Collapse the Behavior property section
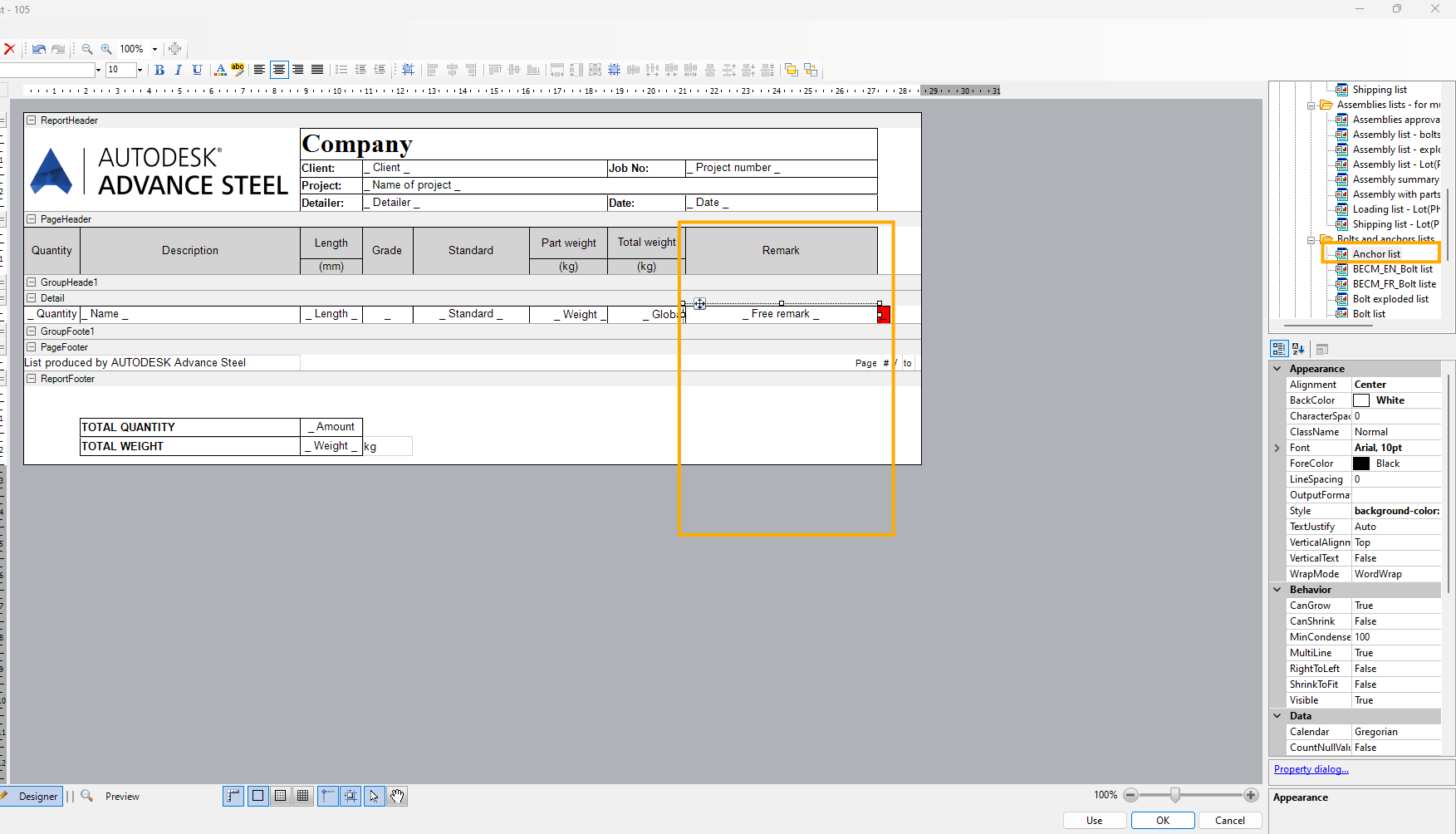The width and height of the screenshot is (1456, 834). click(1277, 589)
